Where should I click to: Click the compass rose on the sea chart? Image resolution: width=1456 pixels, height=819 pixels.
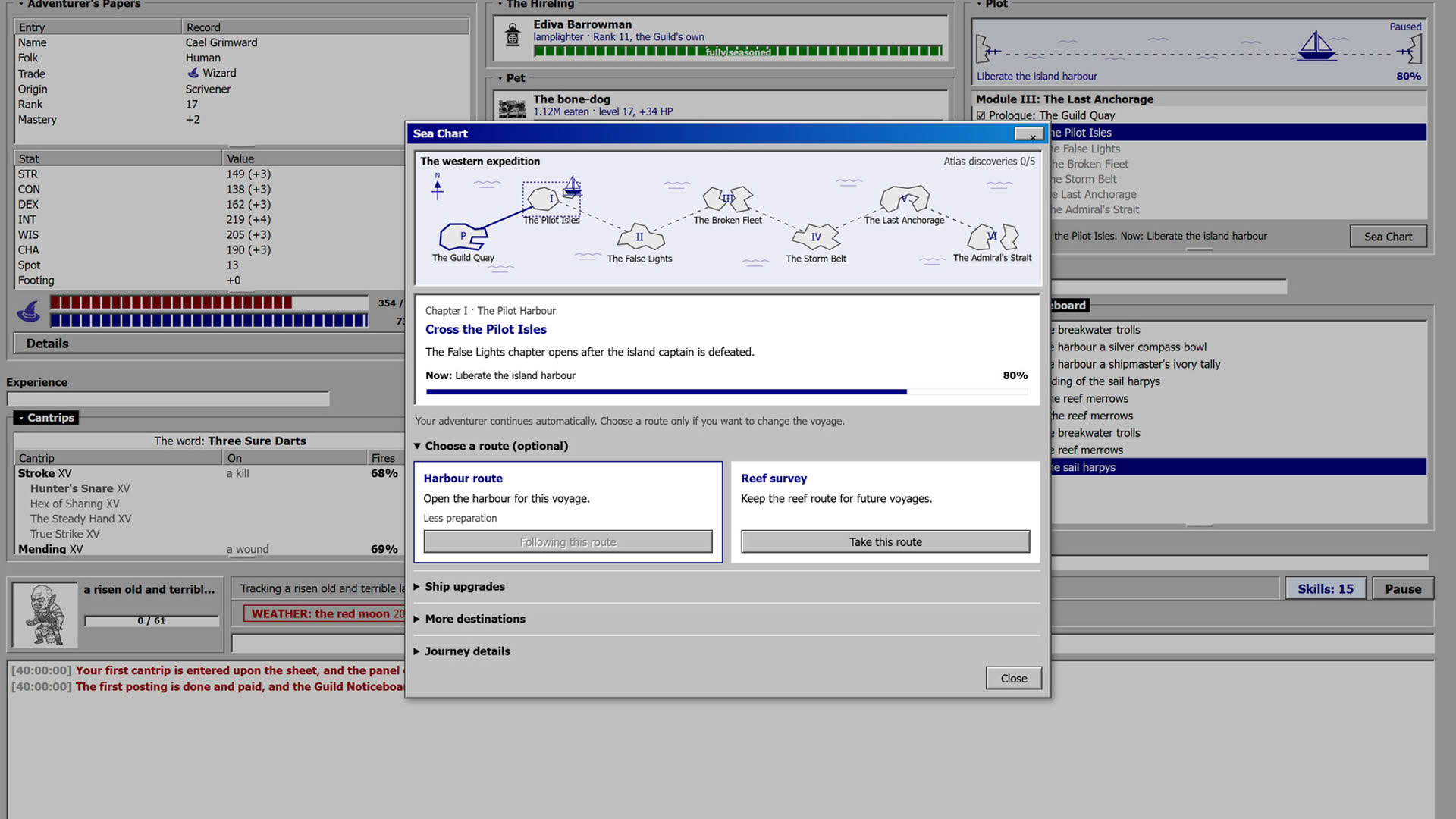click(x=438, y=187)
